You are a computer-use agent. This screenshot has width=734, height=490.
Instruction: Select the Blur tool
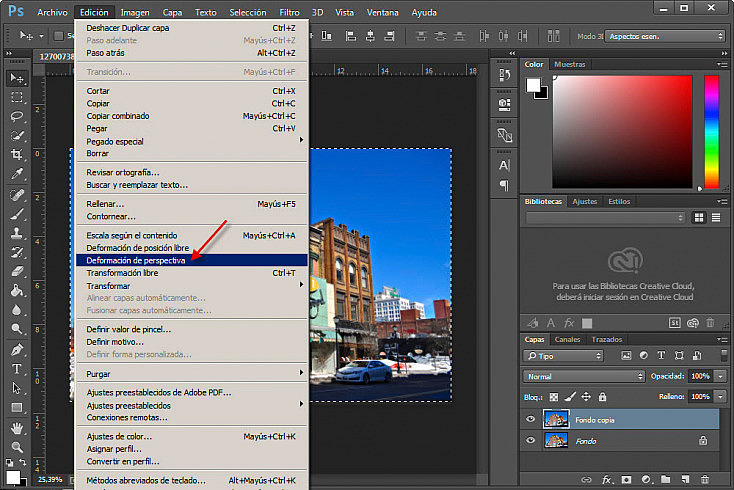(x=17, y=310)
